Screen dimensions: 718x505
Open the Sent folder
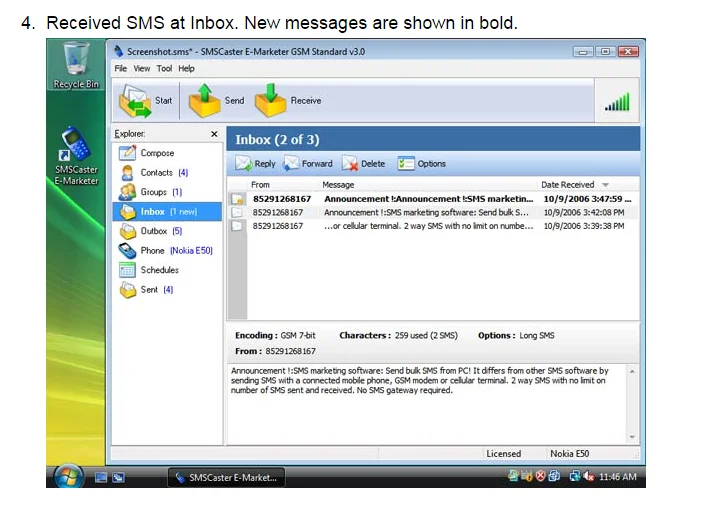coord(149,290)
